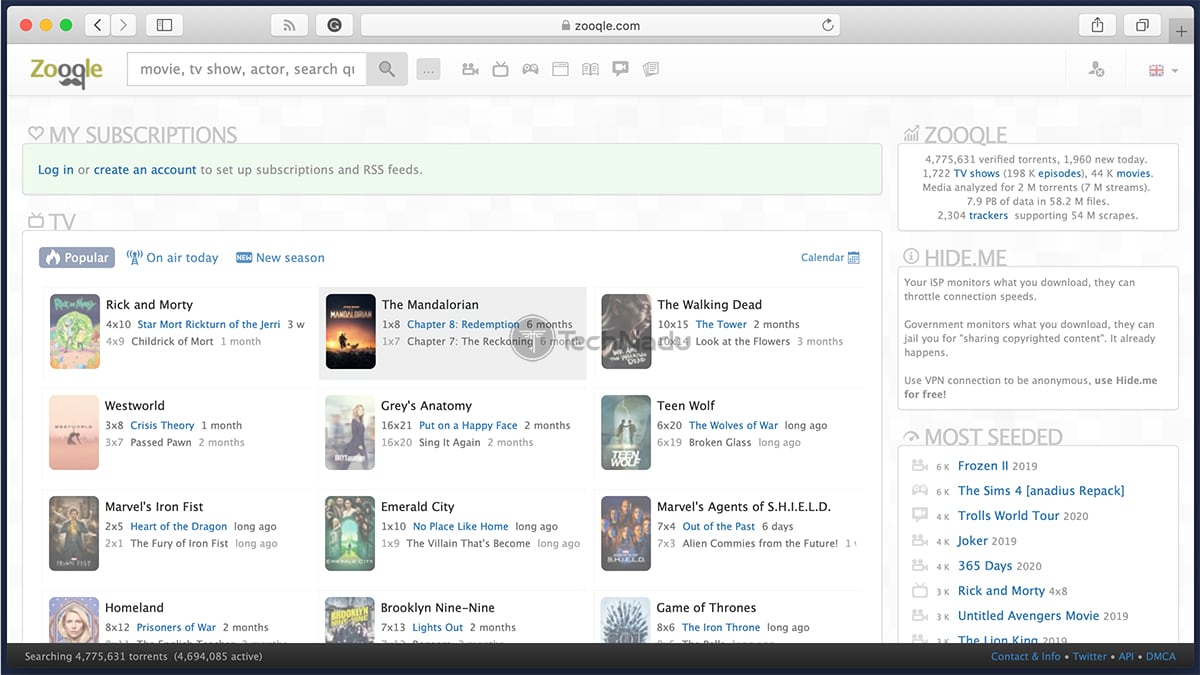This screenshot has height=675, width=1200.
Task: Go forward with Safari forward arrow
Action: click(x=124, y=25)
